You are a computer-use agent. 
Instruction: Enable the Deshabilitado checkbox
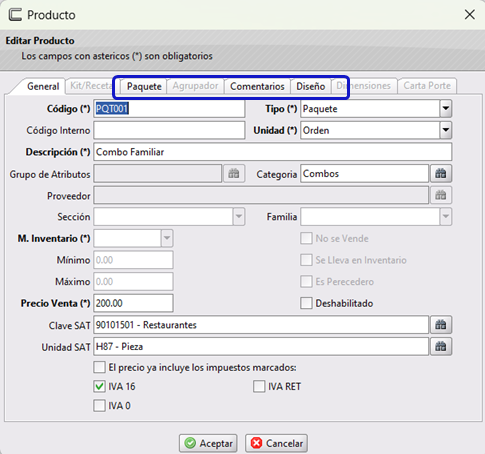click(x=306, y=303)
